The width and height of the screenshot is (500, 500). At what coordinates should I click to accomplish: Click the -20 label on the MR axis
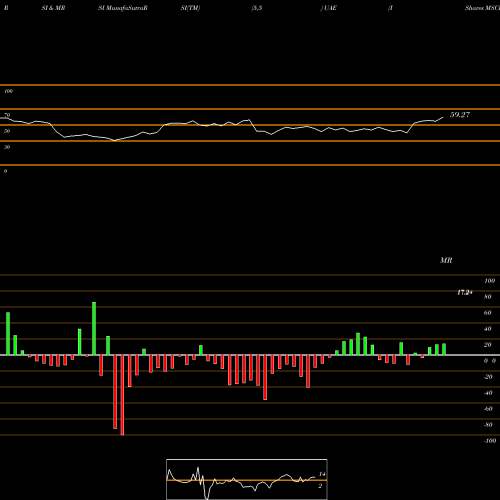[488, 377]
